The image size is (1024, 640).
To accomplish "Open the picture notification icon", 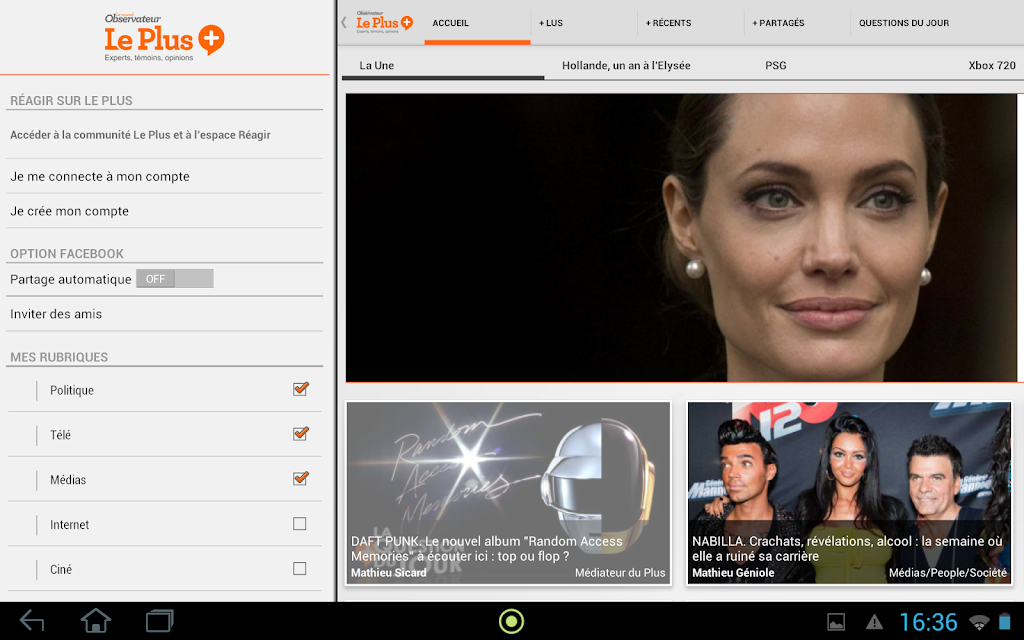I will click(x=836, y=622).
